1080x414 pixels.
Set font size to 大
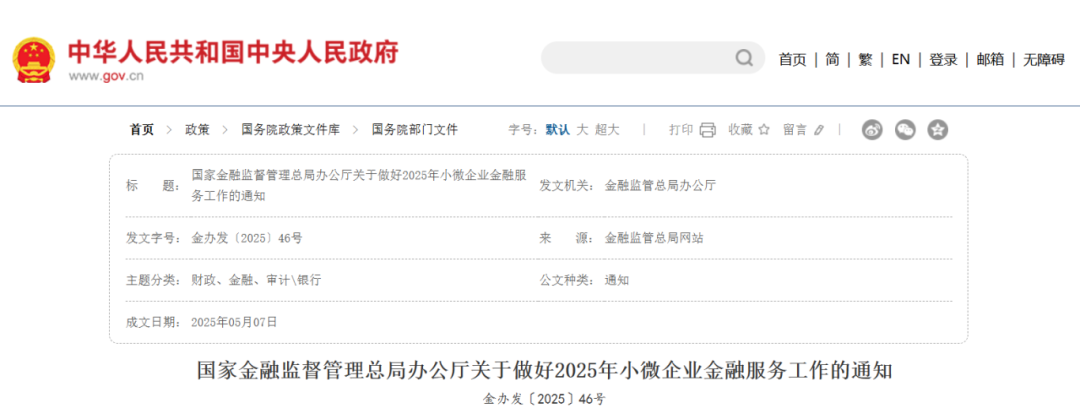pyautogui.click(x=582, y=130)
